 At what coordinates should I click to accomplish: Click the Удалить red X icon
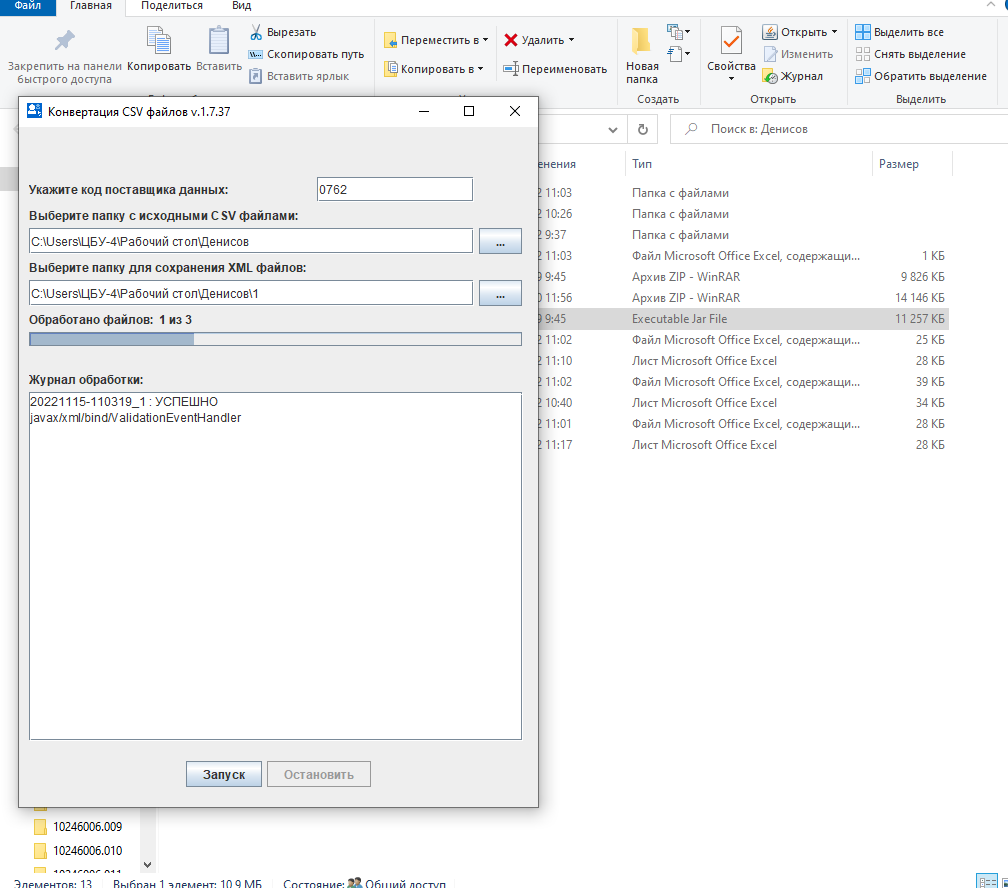[x=511, y=40]
